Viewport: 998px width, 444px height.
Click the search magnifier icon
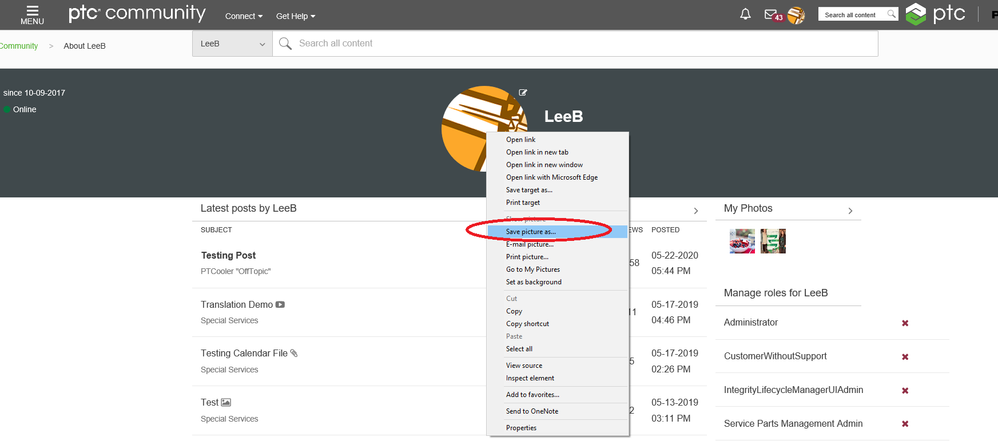(x=284, y=44)
